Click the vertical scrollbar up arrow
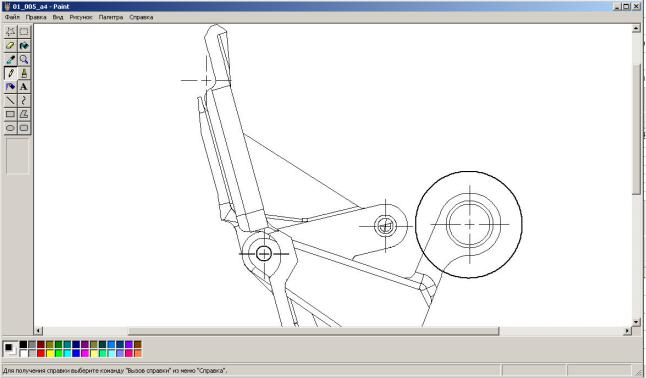The height and width of the screenshot is (378, 646). click(x=636, y=28)
